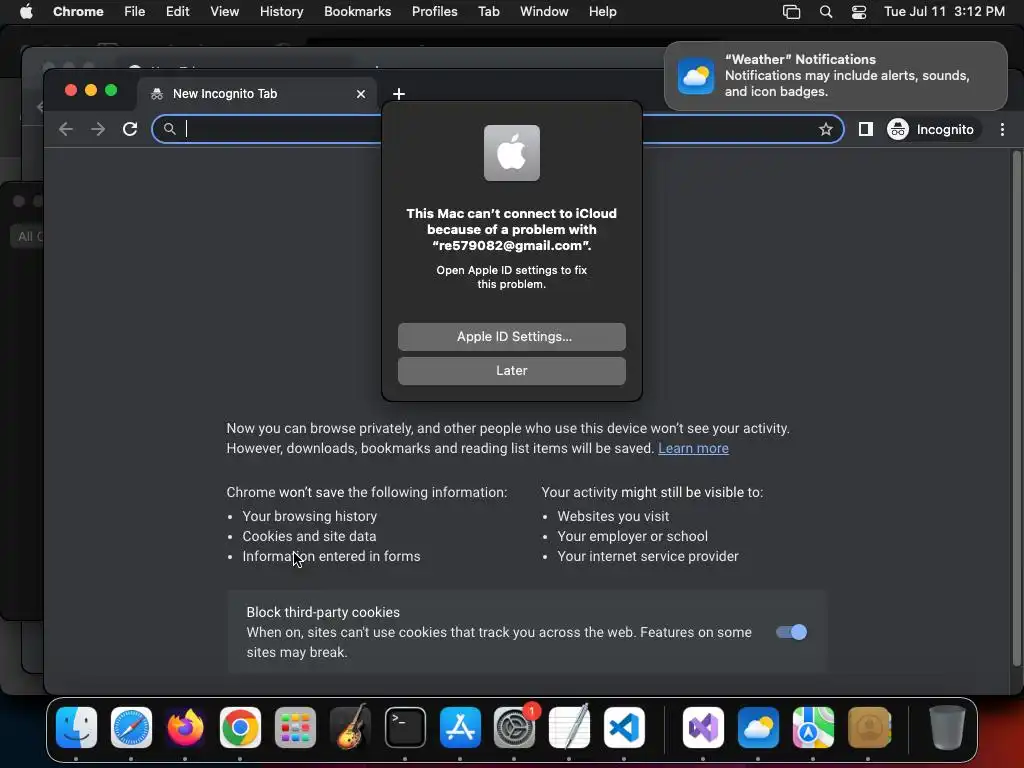Click Apple ID Settings… button
The height and width of the screenshot is (768, 1024).
pyautogui.click(x=511, y=337)
